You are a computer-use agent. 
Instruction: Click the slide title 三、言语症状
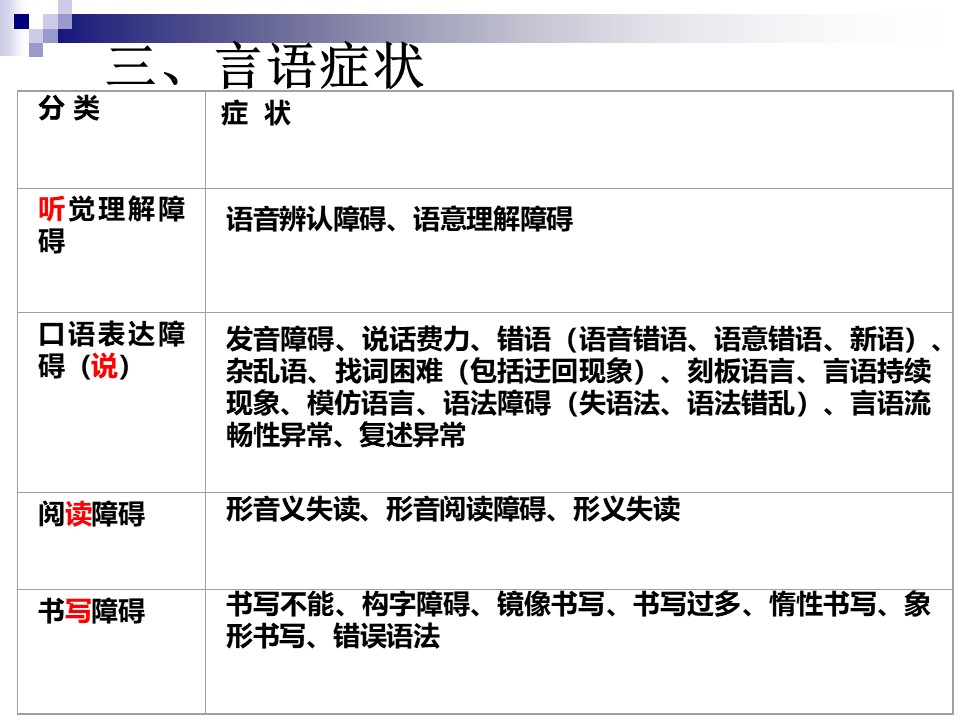(265, 66)
